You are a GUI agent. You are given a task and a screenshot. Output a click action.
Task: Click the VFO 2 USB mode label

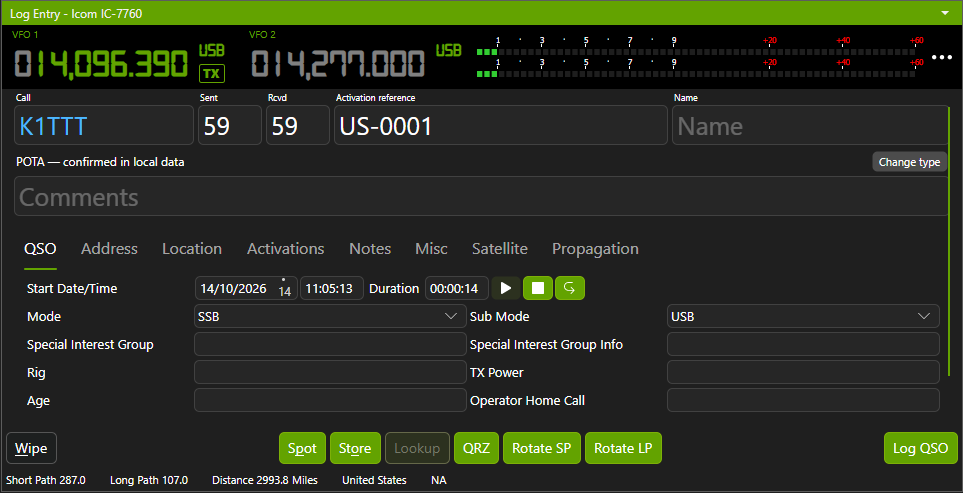[449, 50]
